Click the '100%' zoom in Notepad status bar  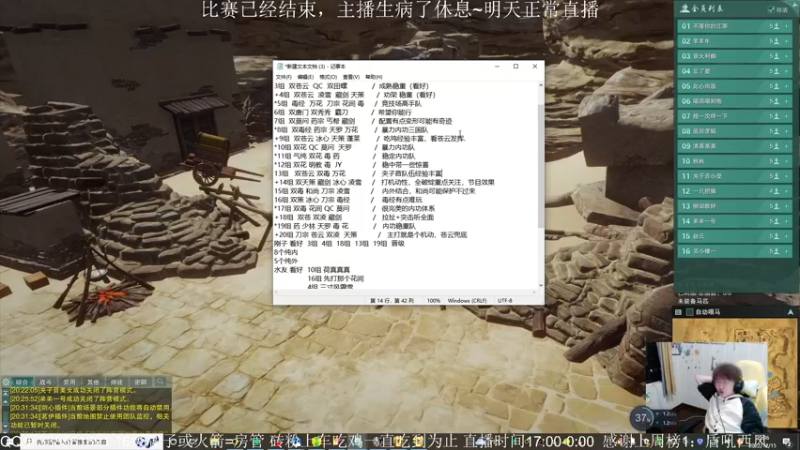(433, 301)
